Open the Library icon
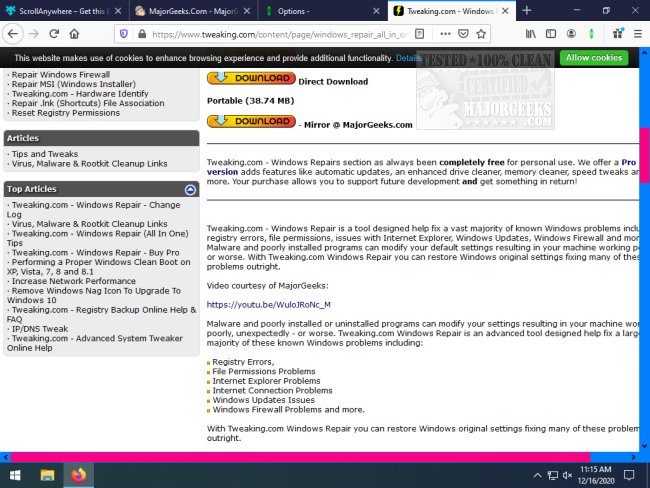 click(531, 34)
